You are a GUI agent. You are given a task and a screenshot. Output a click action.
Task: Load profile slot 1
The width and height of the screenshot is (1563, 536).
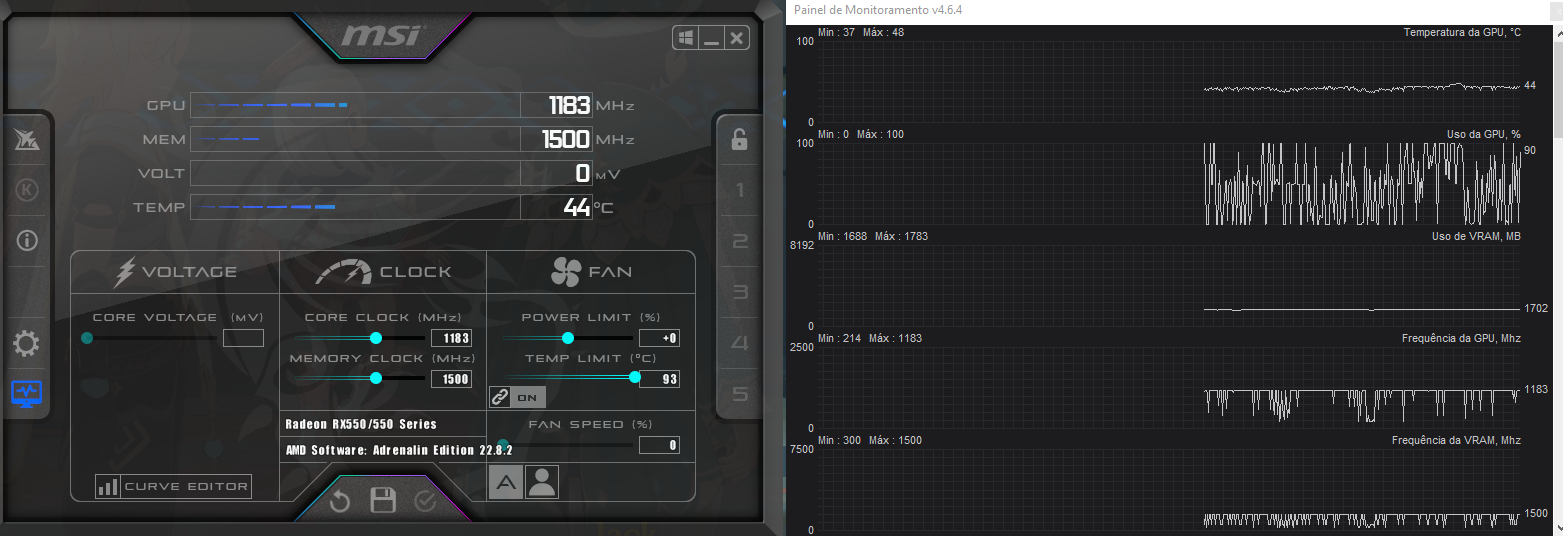[x=740, y=190]
